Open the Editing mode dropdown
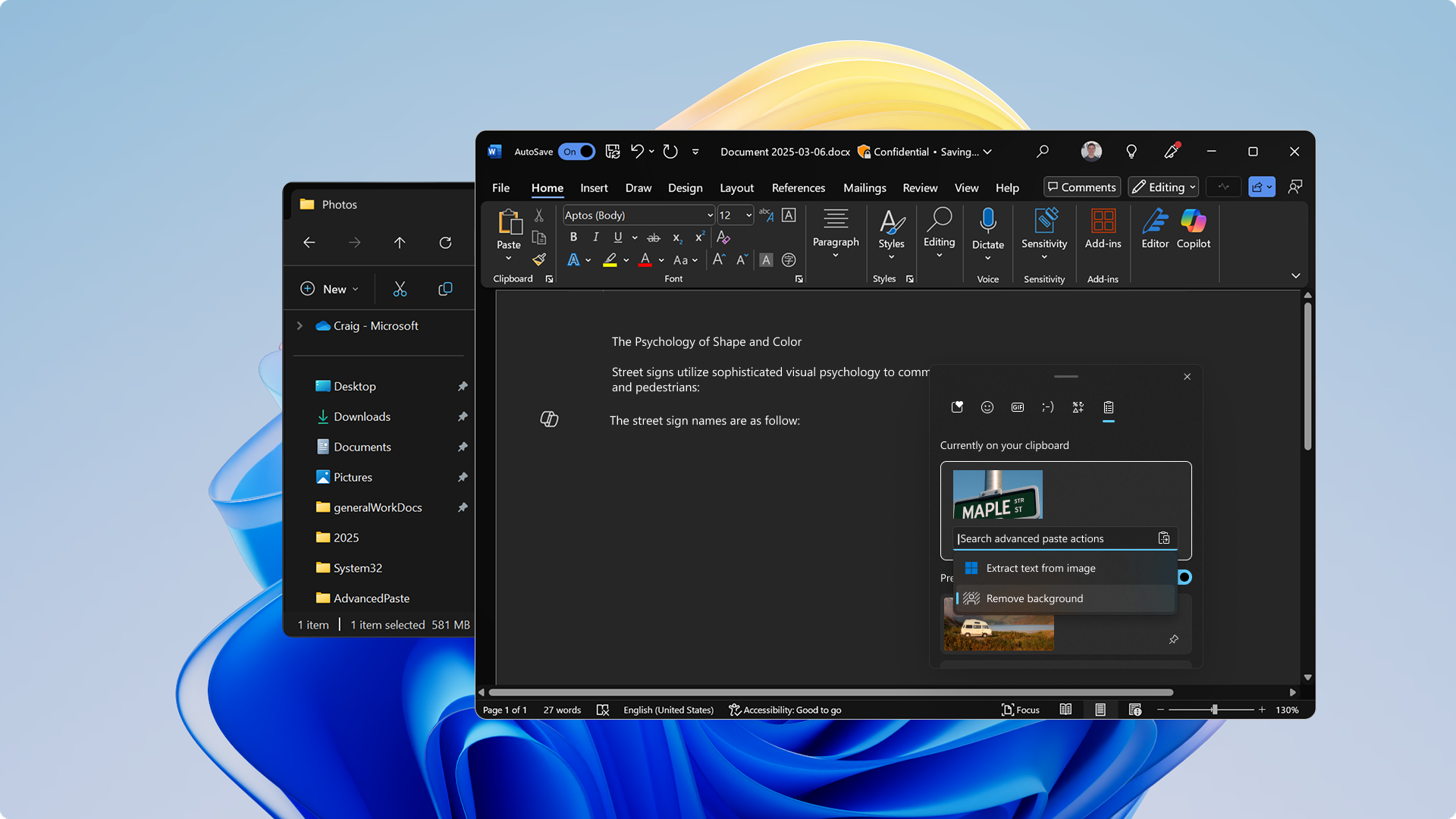1456x819 pixels. pyautogui.click(x=1163, y=187)
